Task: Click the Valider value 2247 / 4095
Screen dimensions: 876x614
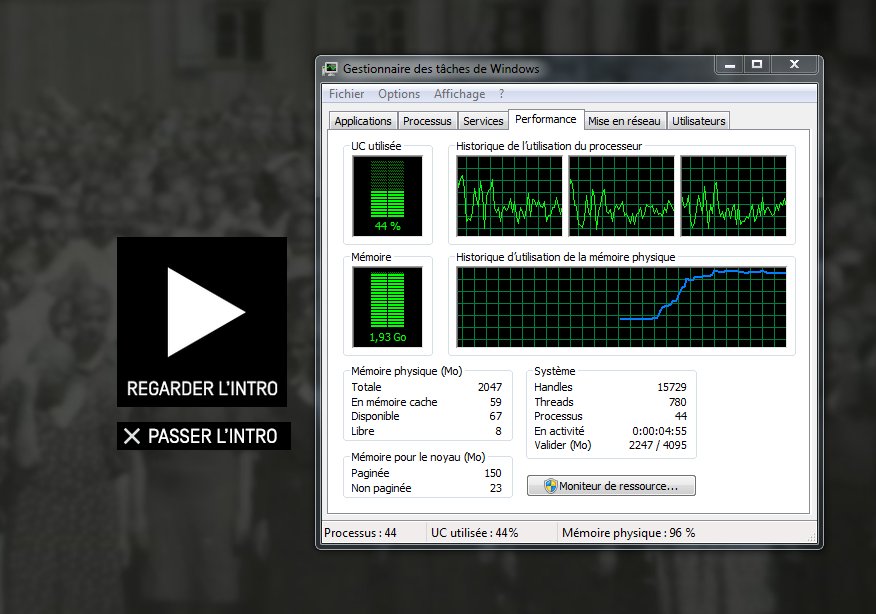Action: click(x=658, y=445)
